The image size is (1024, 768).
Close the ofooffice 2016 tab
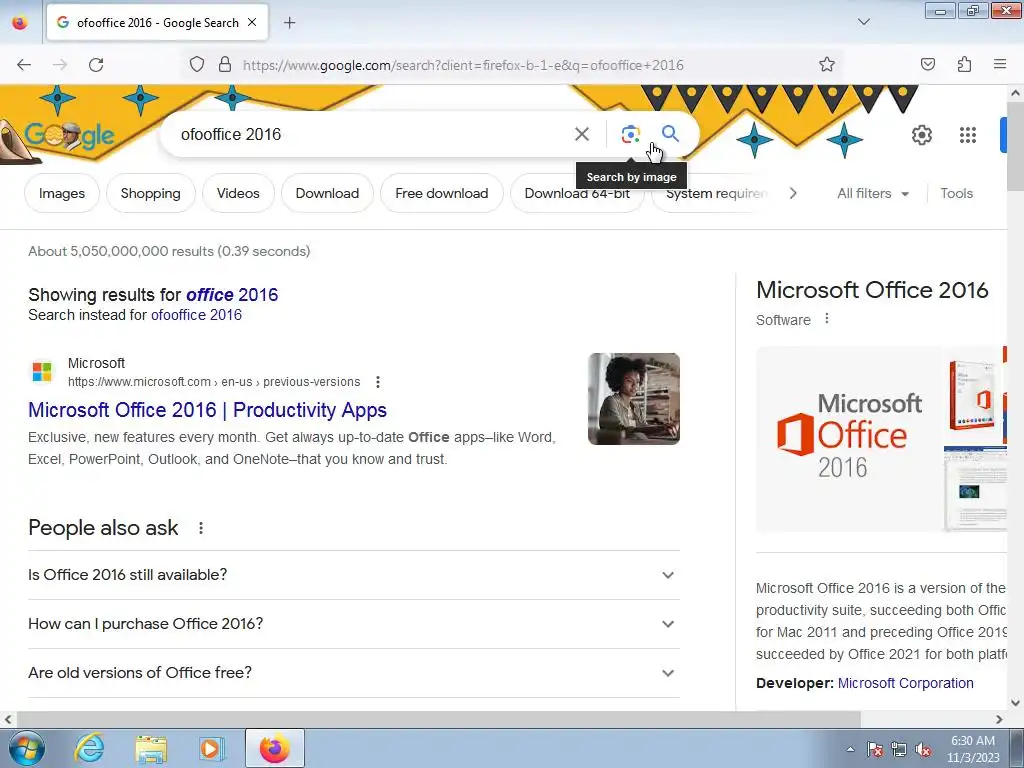tap(251, 22)
